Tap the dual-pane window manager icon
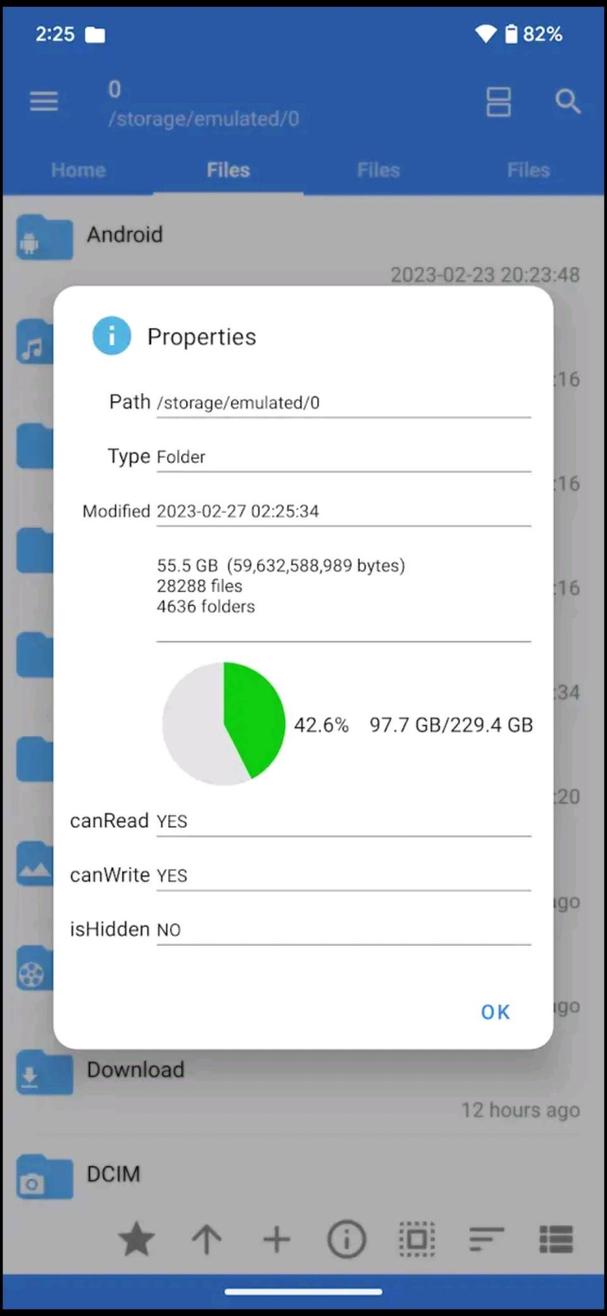 [x=498, y=101]
